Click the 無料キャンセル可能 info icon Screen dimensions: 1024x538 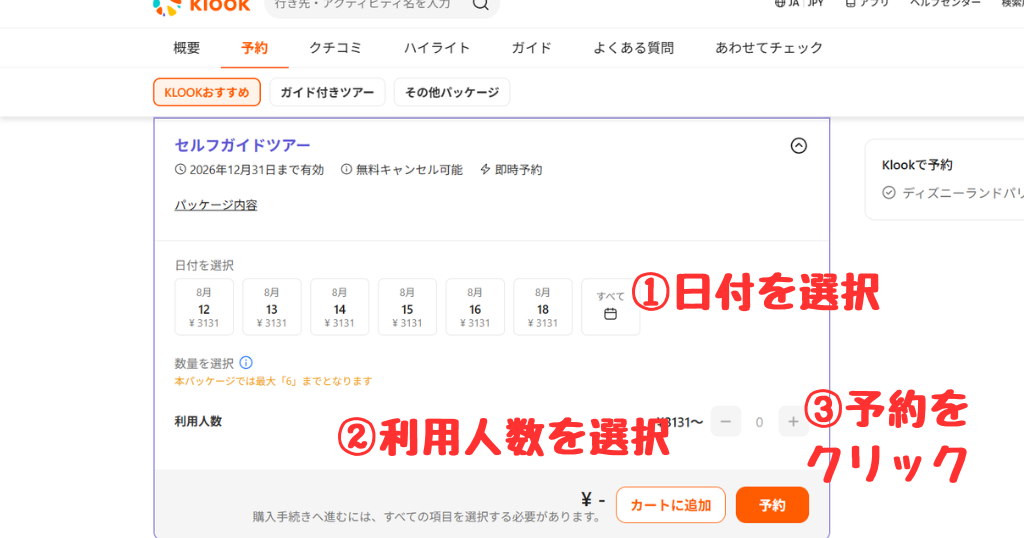point(346,169)
